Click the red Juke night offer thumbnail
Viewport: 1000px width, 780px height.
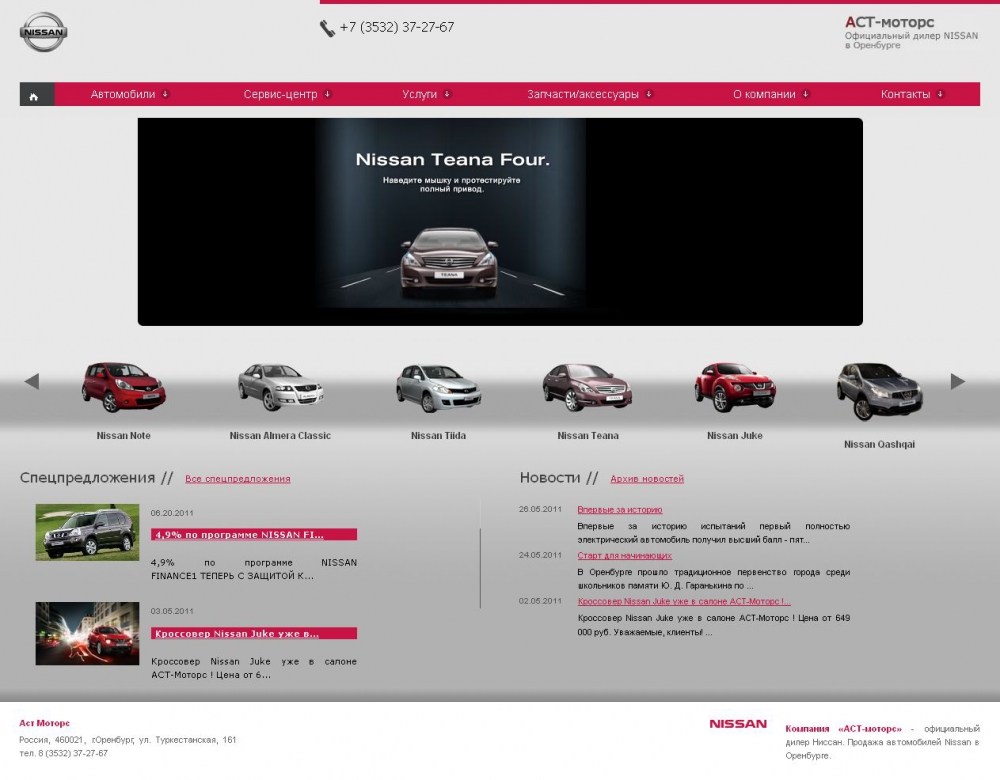point(87,633)
